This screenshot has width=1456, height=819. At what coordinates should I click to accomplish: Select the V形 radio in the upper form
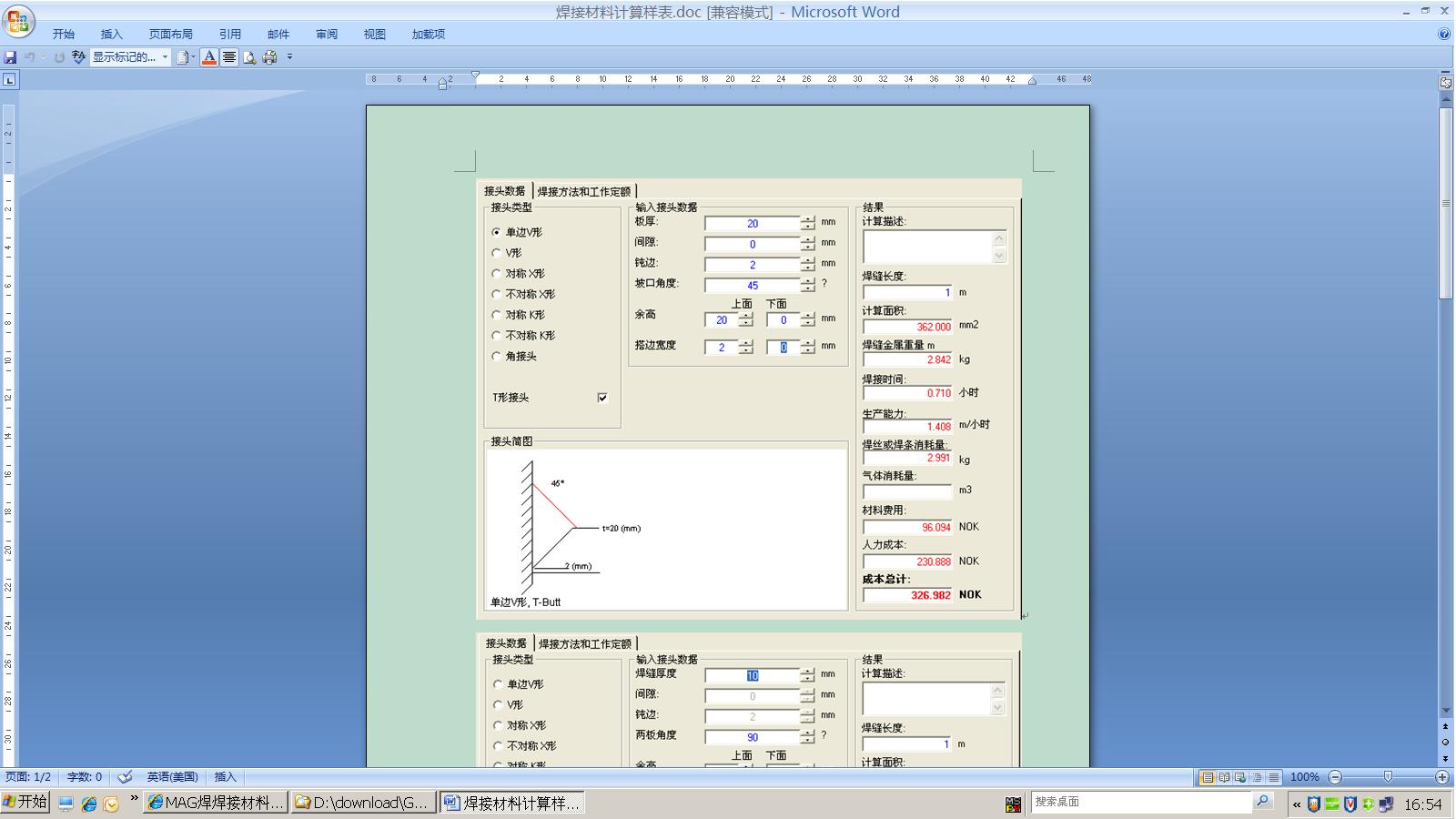[x=496, y=253]
